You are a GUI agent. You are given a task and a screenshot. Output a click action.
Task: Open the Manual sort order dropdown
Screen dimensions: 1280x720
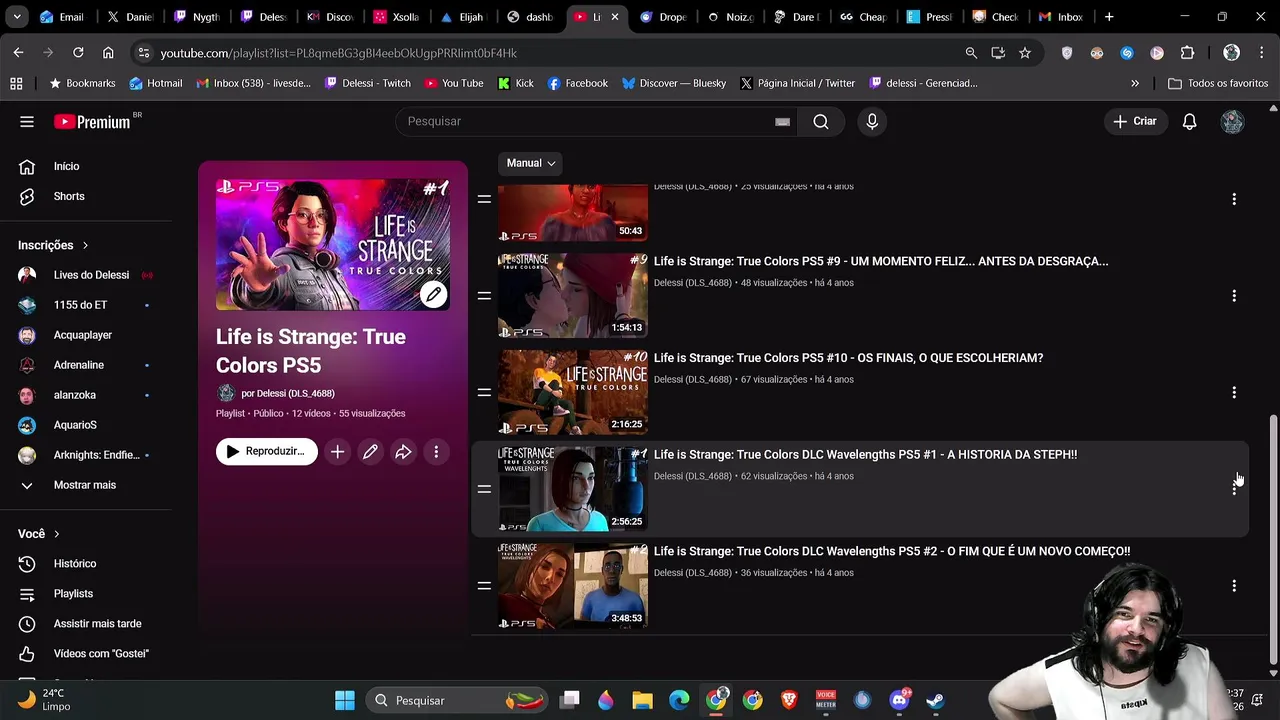pos(531,163)
